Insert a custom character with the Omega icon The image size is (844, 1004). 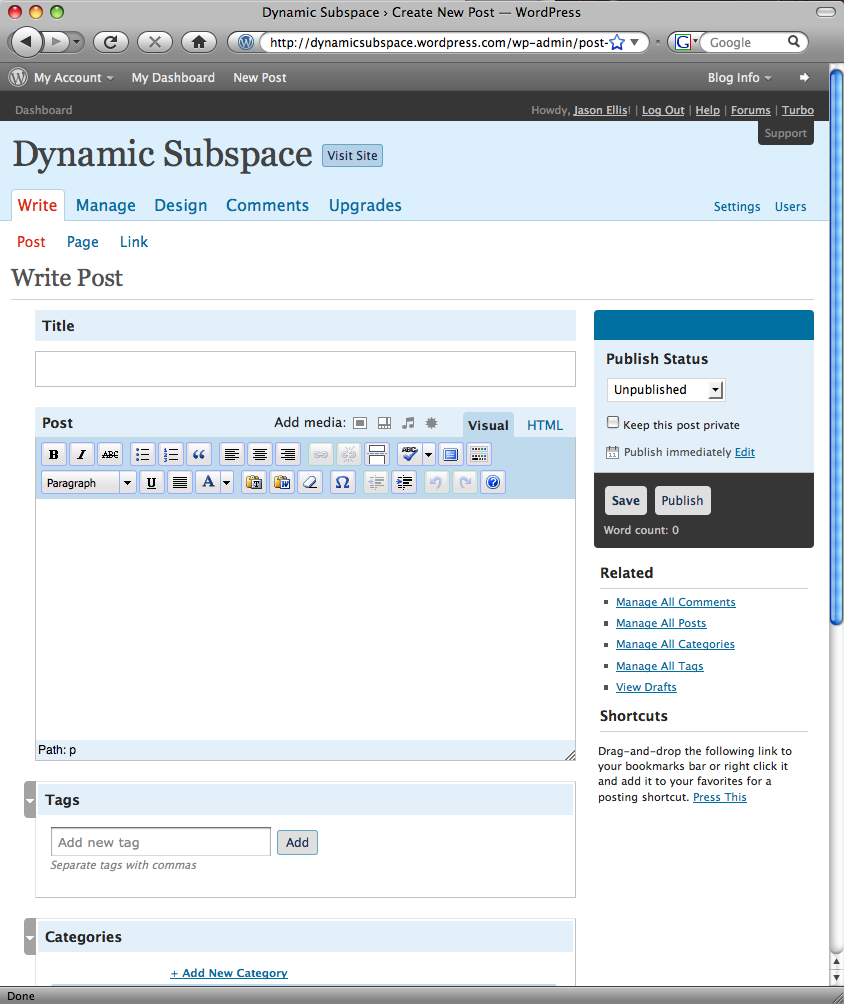(x=342, y=482)
